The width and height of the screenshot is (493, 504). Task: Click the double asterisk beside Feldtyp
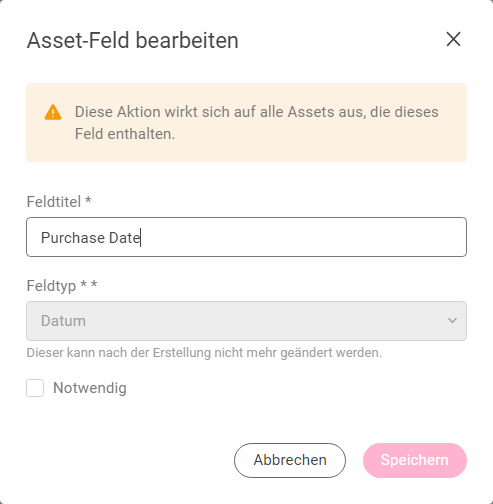click(89, 284)
